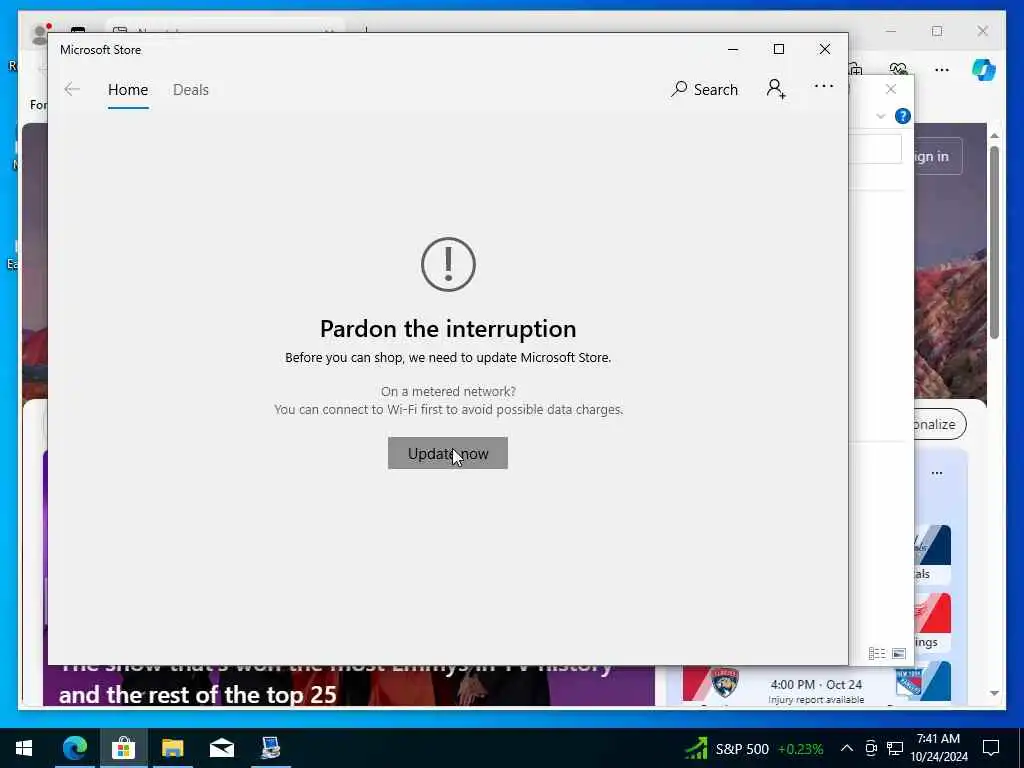Open the Windows Start menu
The height and width of the screenshot is (768, 1024).
click(24, 748)
